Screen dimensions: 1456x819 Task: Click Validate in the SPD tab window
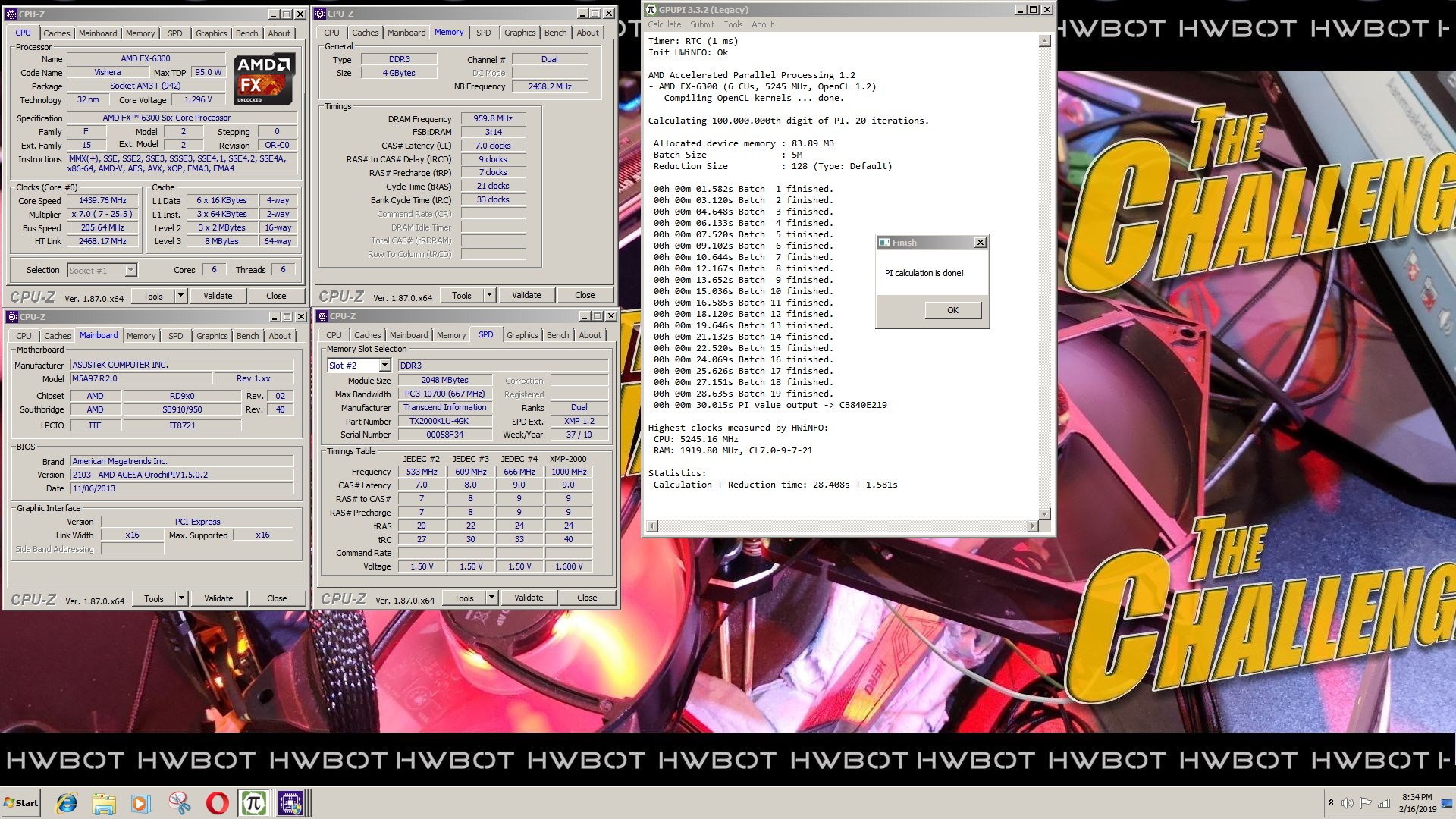click(529, 598)
